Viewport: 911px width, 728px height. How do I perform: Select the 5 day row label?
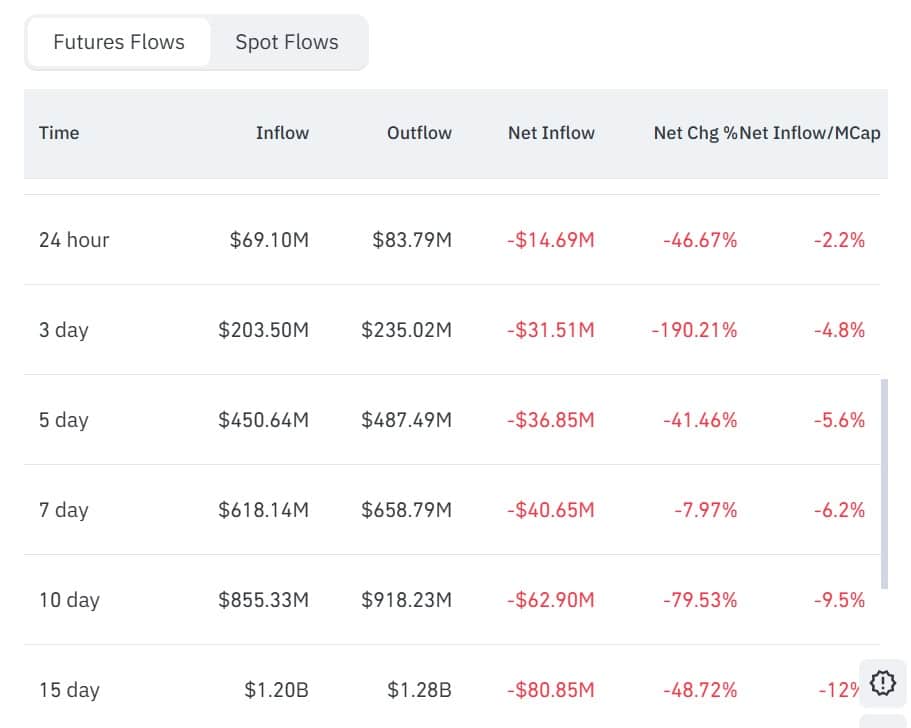pyautogui.click(x=64, y=420)
